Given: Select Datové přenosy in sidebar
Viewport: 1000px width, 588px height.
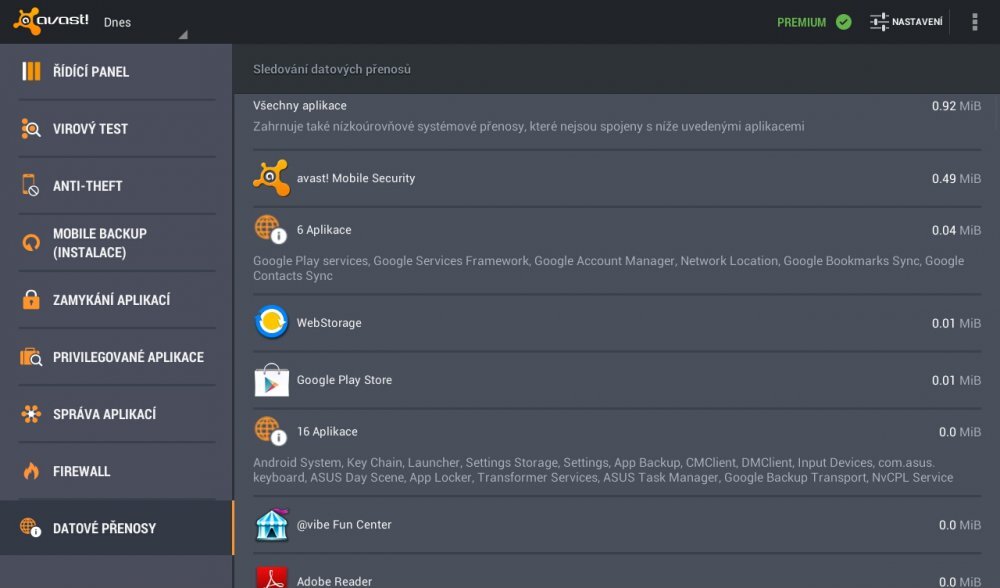Looking at the screenshot, I should point(105,528).
